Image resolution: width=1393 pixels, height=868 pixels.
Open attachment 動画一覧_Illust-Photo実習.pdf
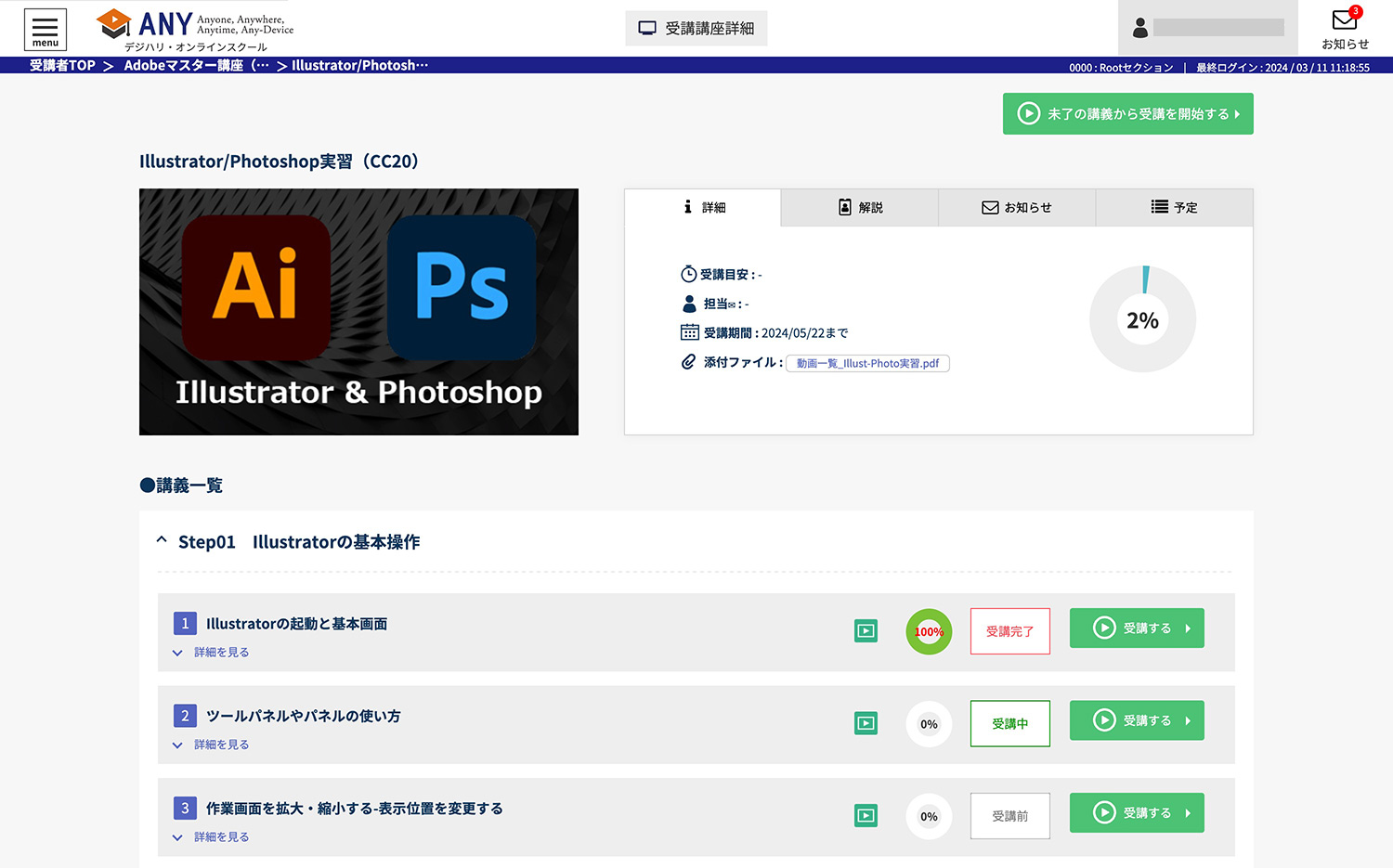coord(867,363)
